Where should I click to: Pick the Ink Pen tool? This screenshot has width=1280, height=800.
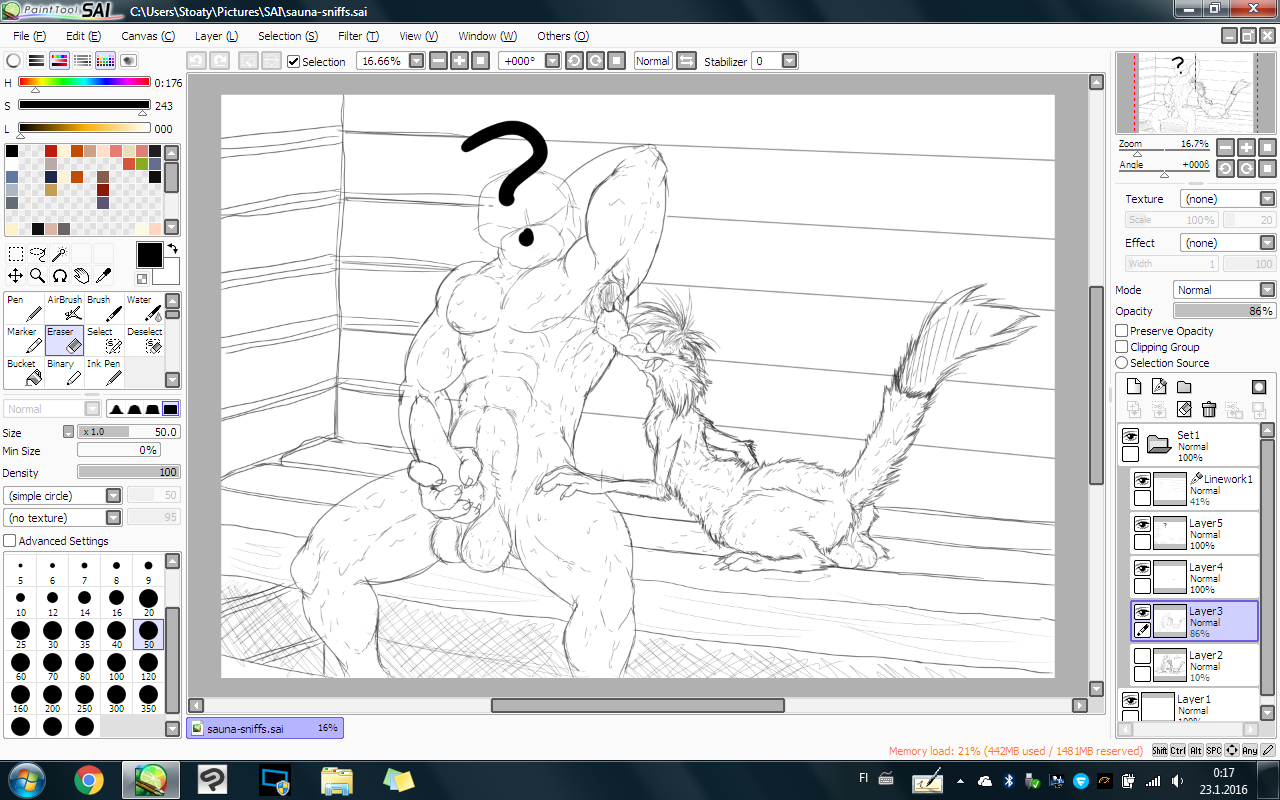[x=105, y=372]
